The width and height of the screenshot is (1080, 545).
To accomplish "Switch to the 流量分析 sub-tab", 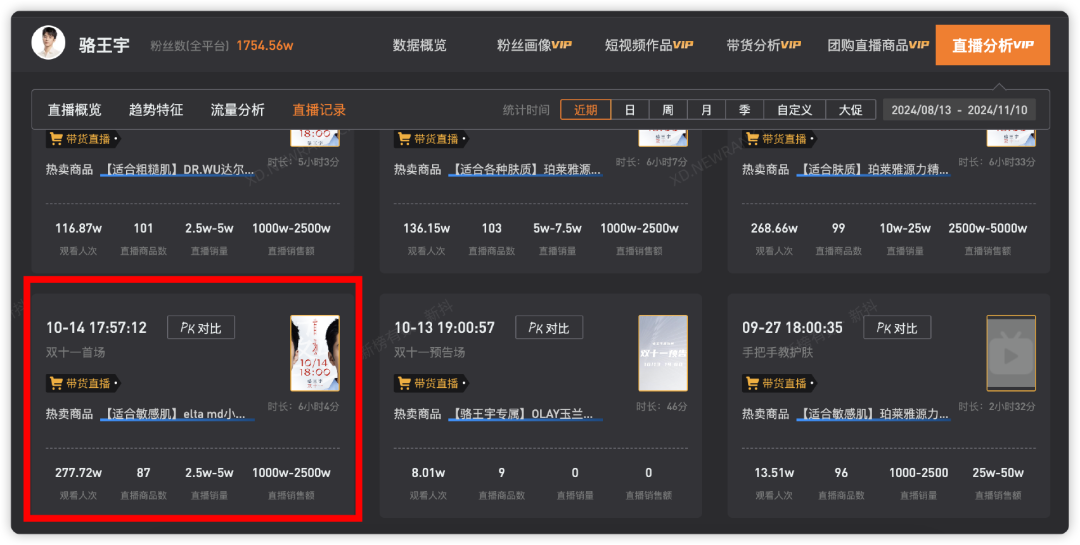I will click(x=237, y=110).
